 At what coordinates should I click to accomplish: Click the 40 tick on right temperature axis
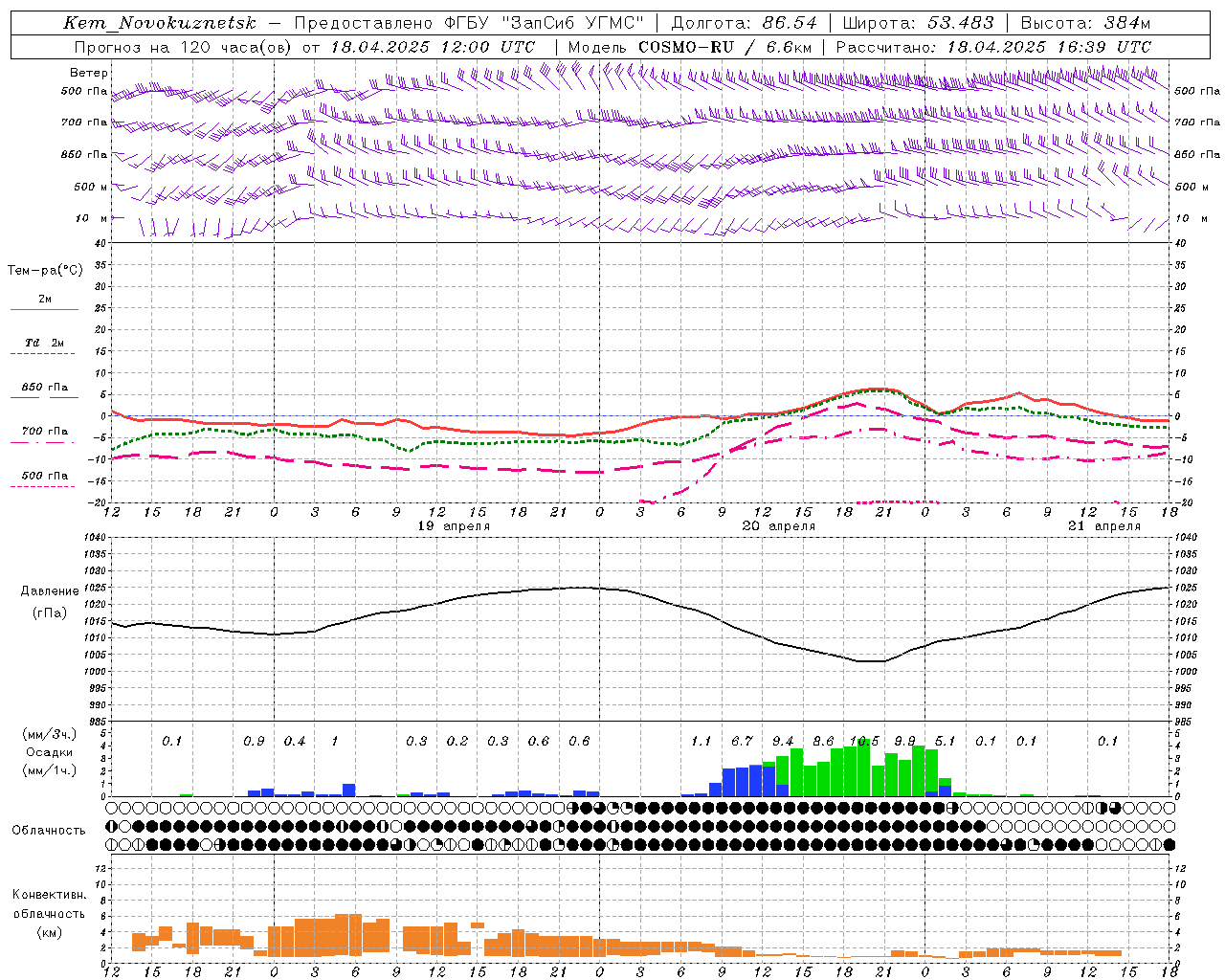click(x=1180, y=243)
